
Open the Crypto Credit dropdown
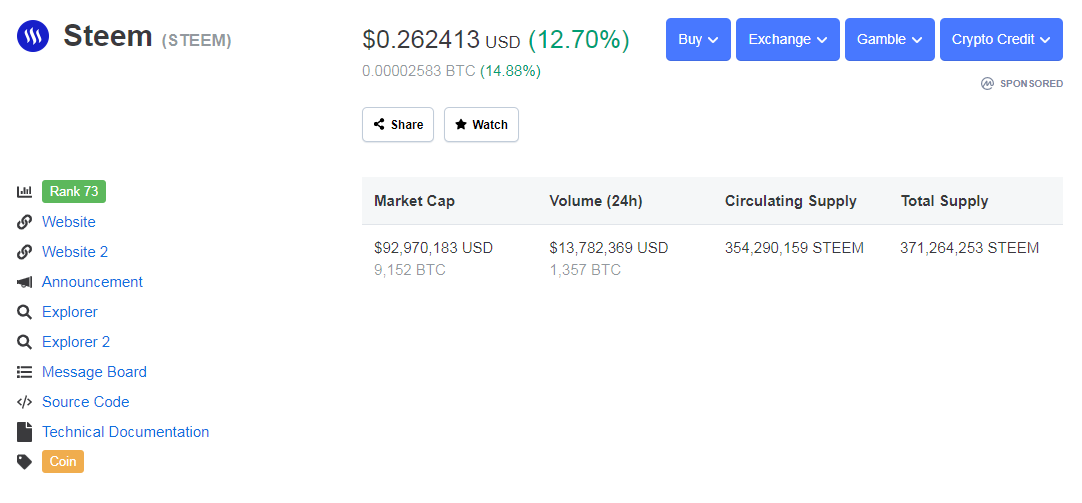pyautogui.click(x=1000, y=39)
